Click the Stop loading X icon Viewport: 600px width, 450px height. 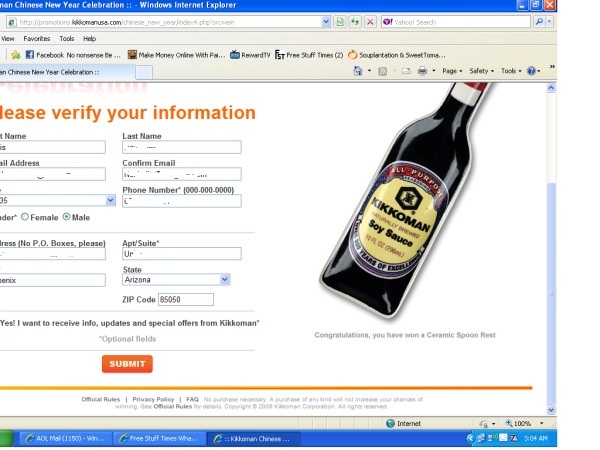[x=371, y=21]
